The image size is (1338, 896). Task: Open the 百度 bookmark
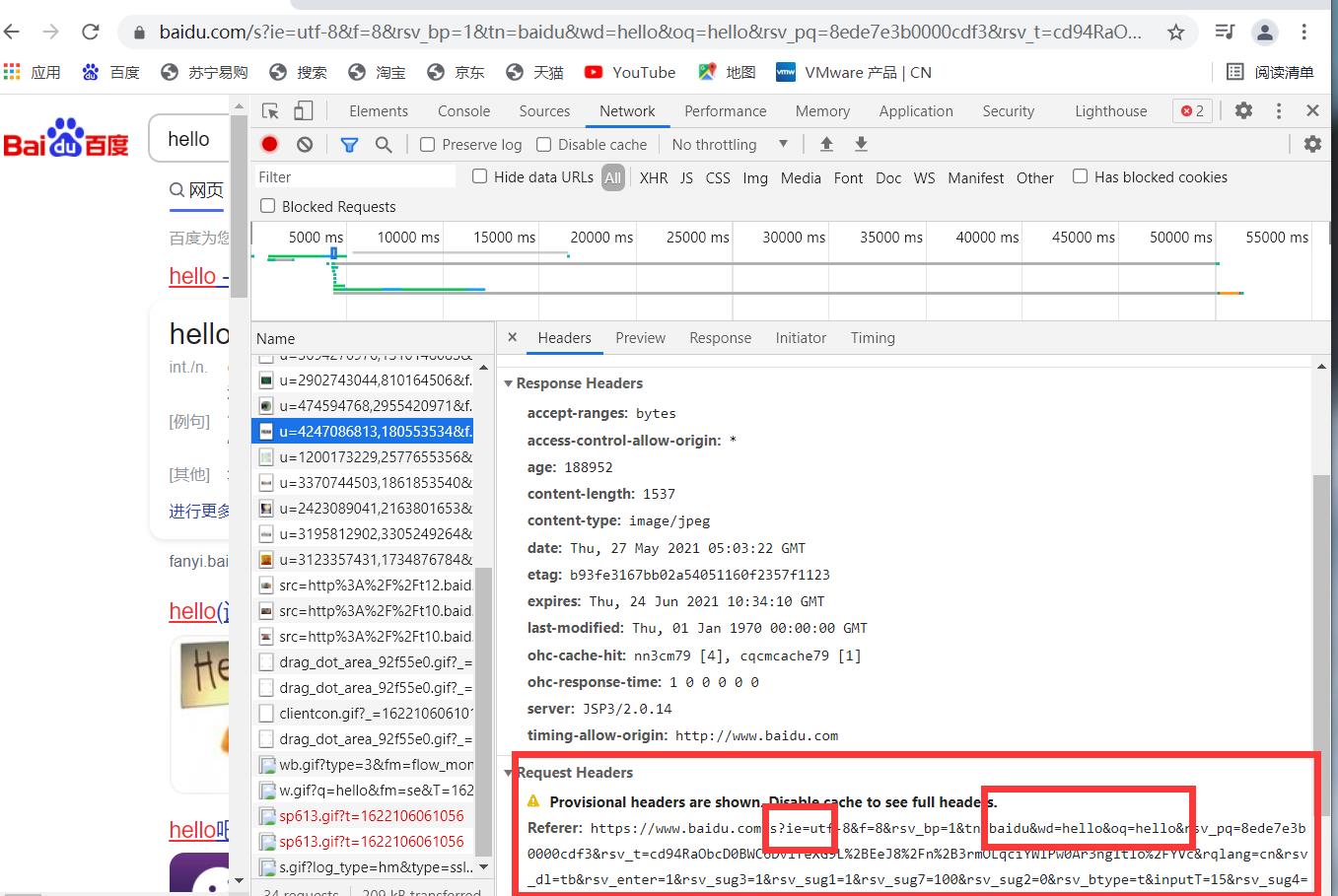tap(110, 72)
